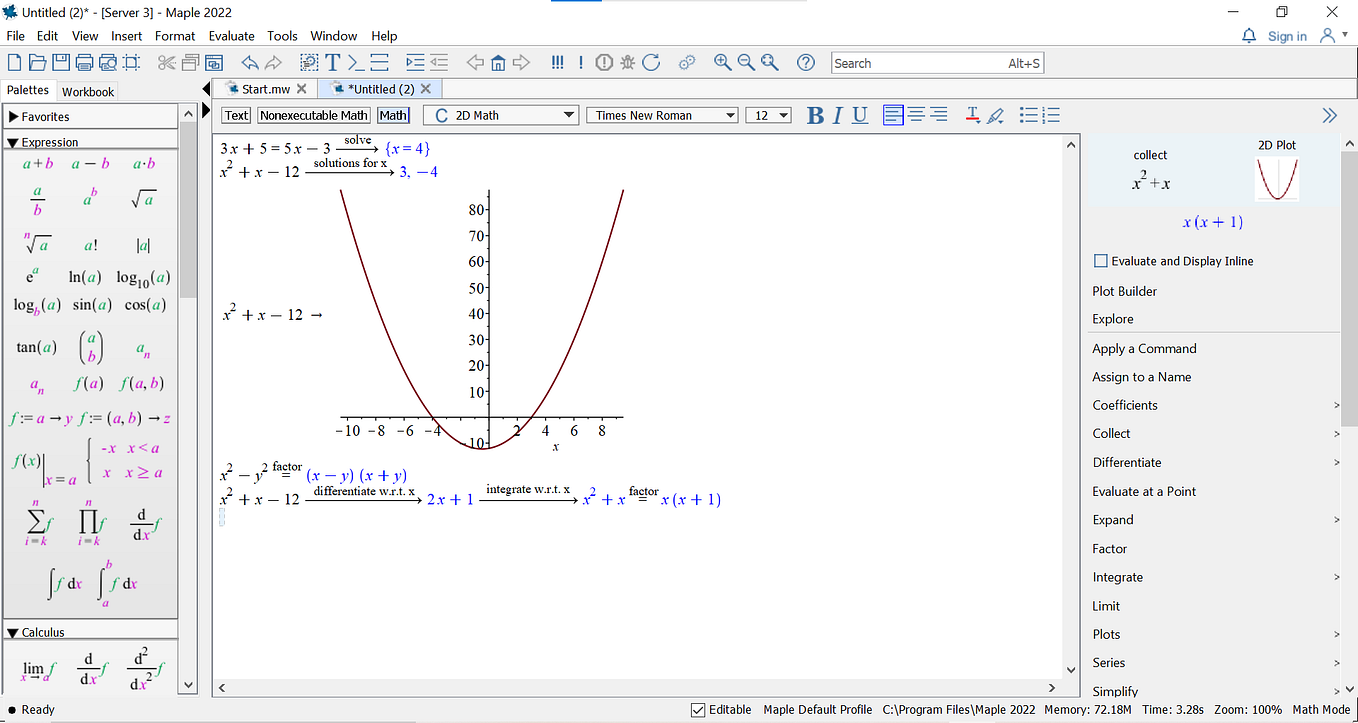
Task: Sign in to Maple account
Action: click(x=1287, y=36)
